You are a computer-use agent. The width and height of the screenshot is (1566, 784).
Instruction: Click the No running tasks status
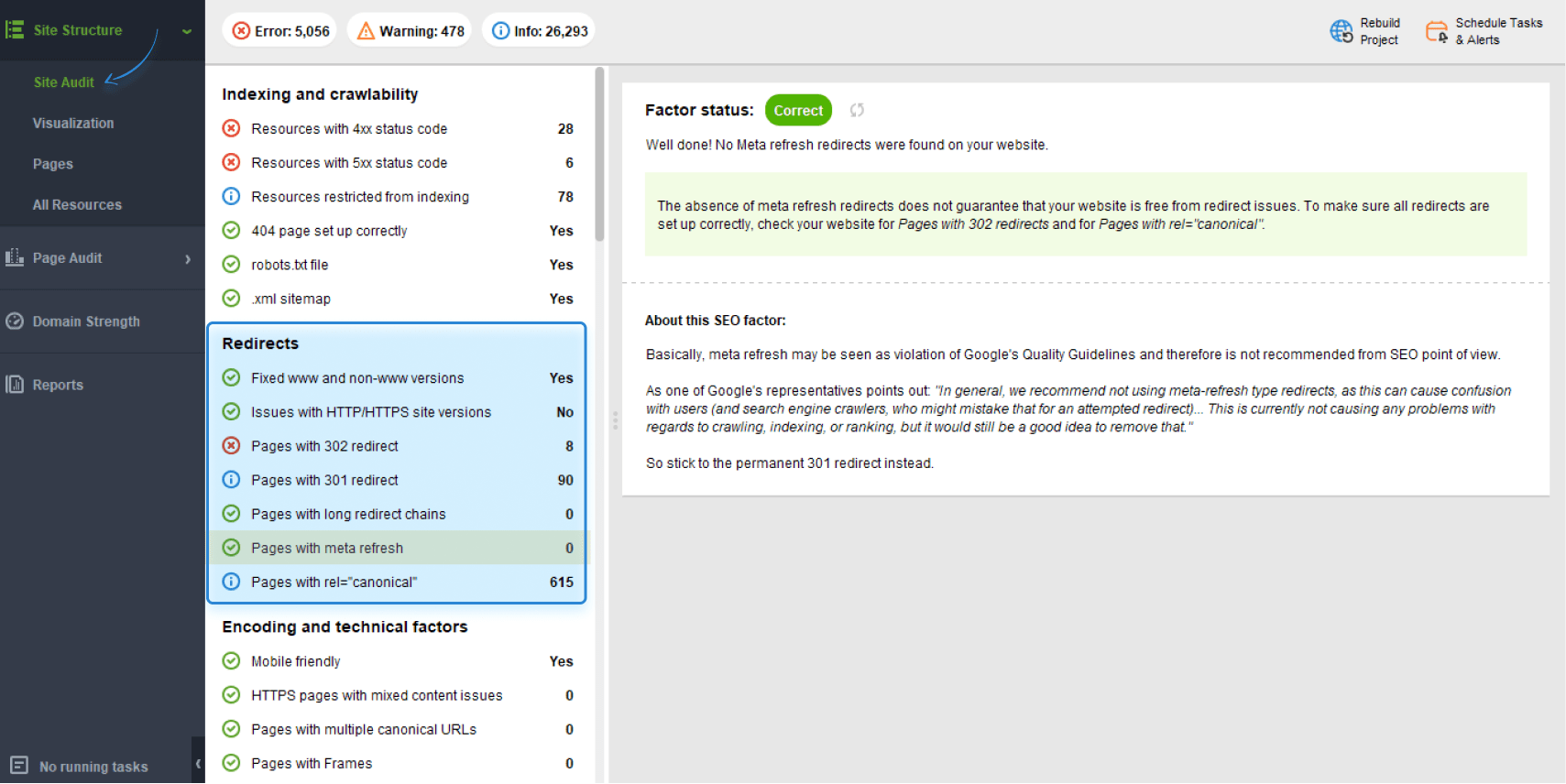93,768
